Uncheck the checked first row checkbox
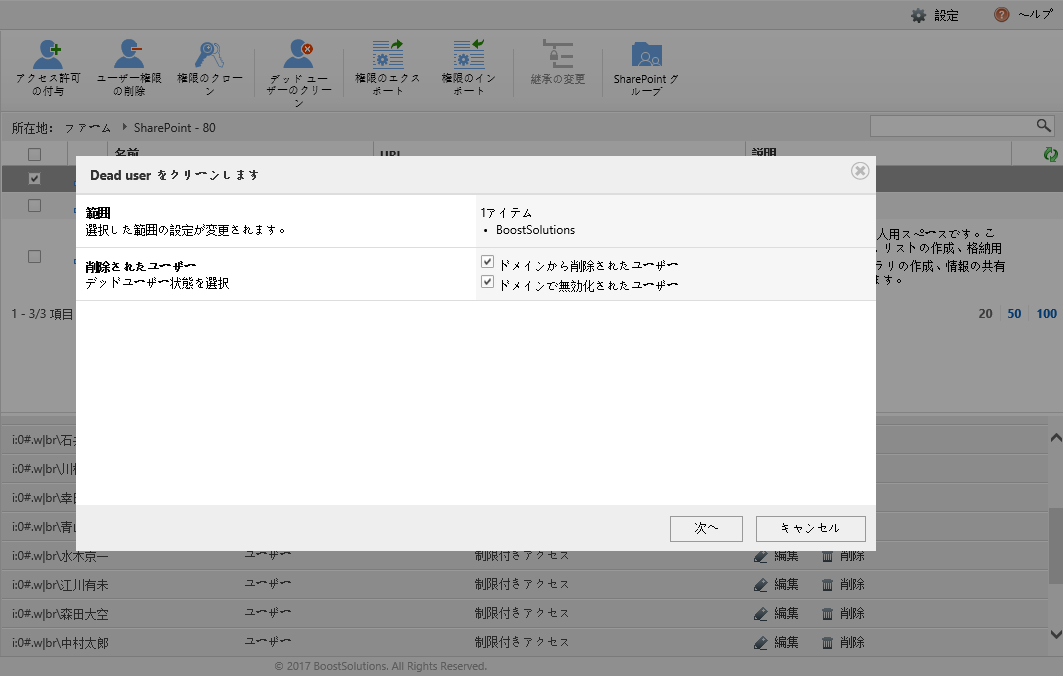1063x676 pixels. pyautogui.click(x=35, y=178)
